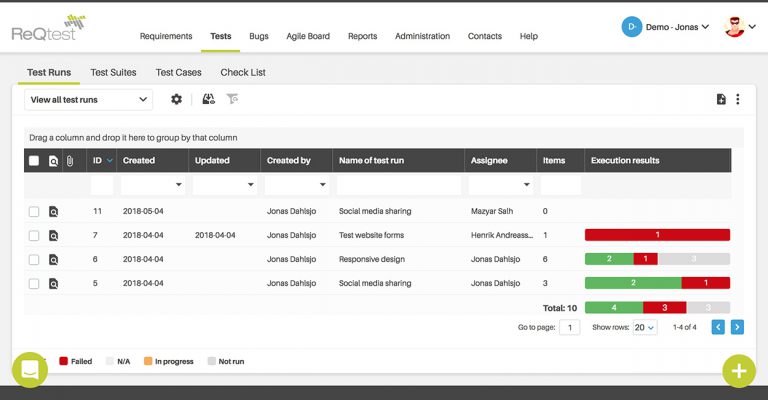Check the select-all checkbox in header
The height and width of the screenshot is (400, 768).
[x=34, y=161]
